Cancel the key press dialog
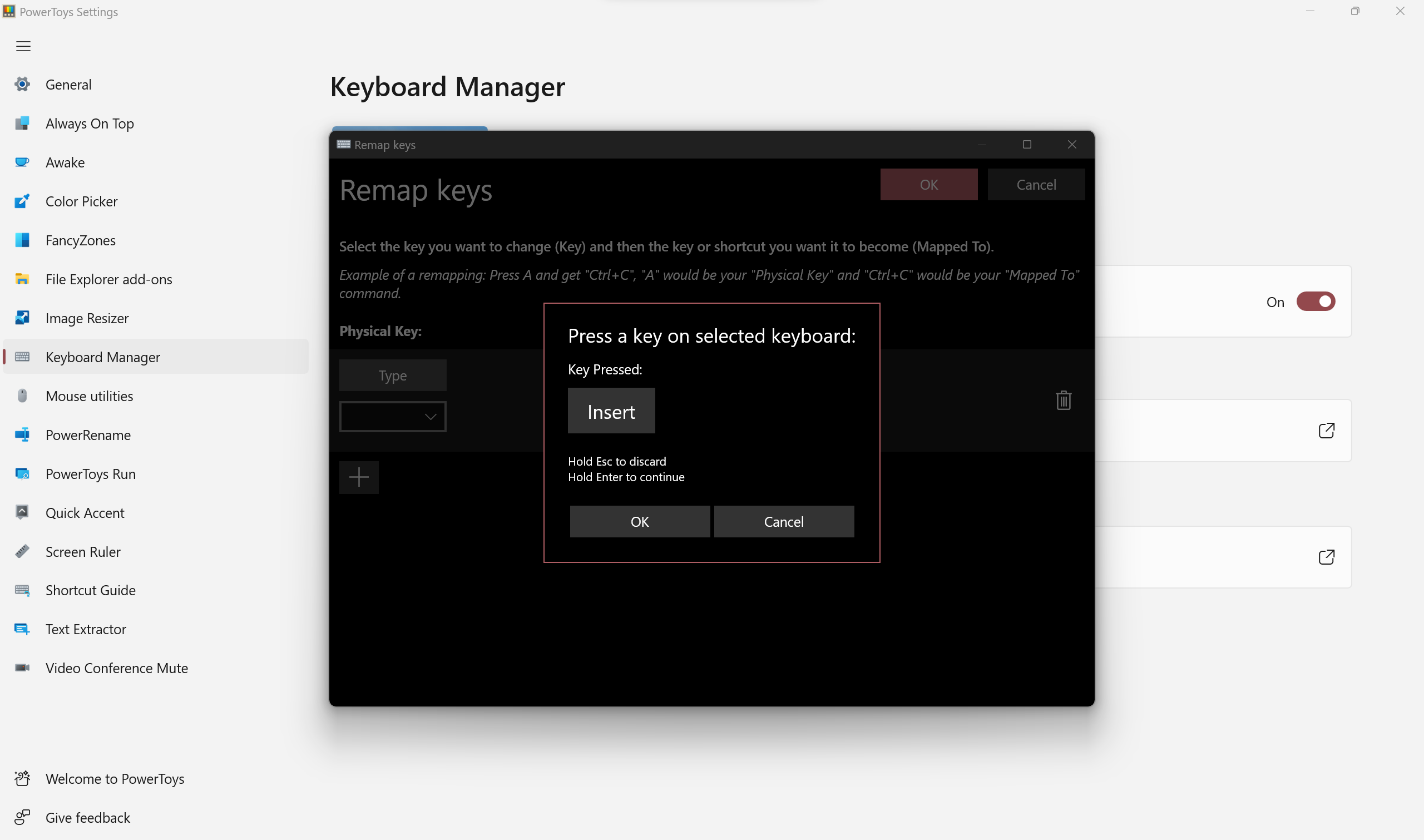The width and height of the screenshot is (1424, 840). click(784, 521)
